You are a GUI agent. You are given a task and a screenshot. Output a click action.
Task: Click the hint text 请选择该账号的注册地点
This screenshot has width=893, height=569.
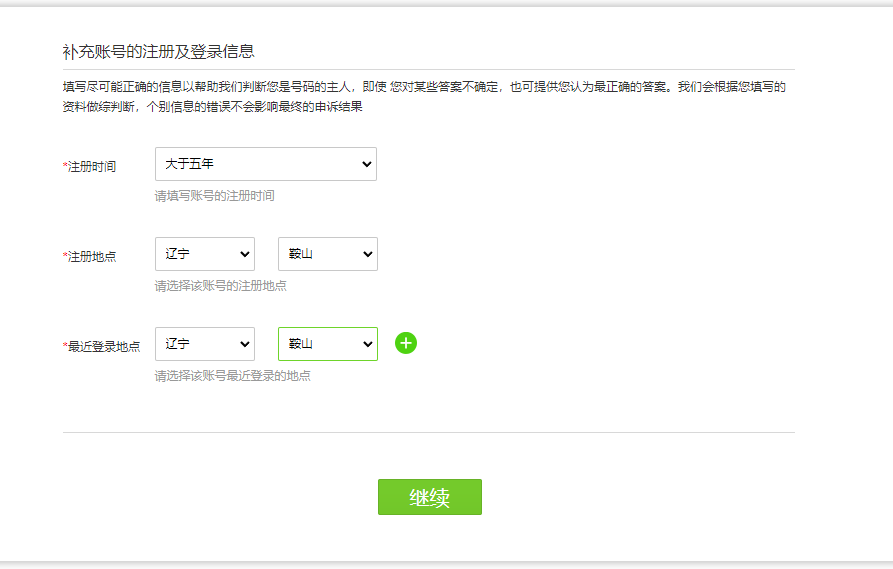(x=220, y=286)
